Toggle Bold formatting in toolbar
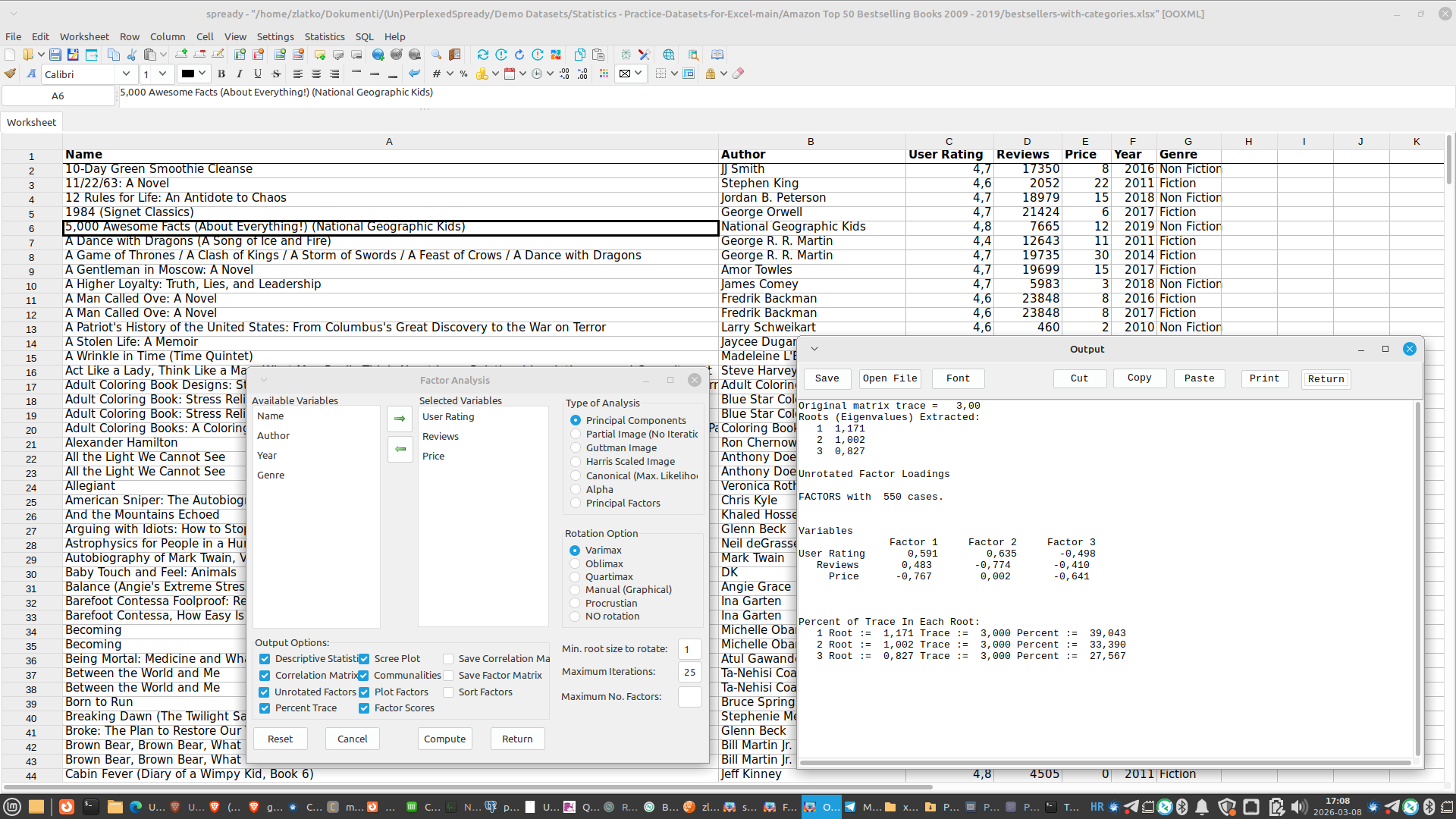The height and width of the screenshot is (819, 1456). [x=221, y=74]
